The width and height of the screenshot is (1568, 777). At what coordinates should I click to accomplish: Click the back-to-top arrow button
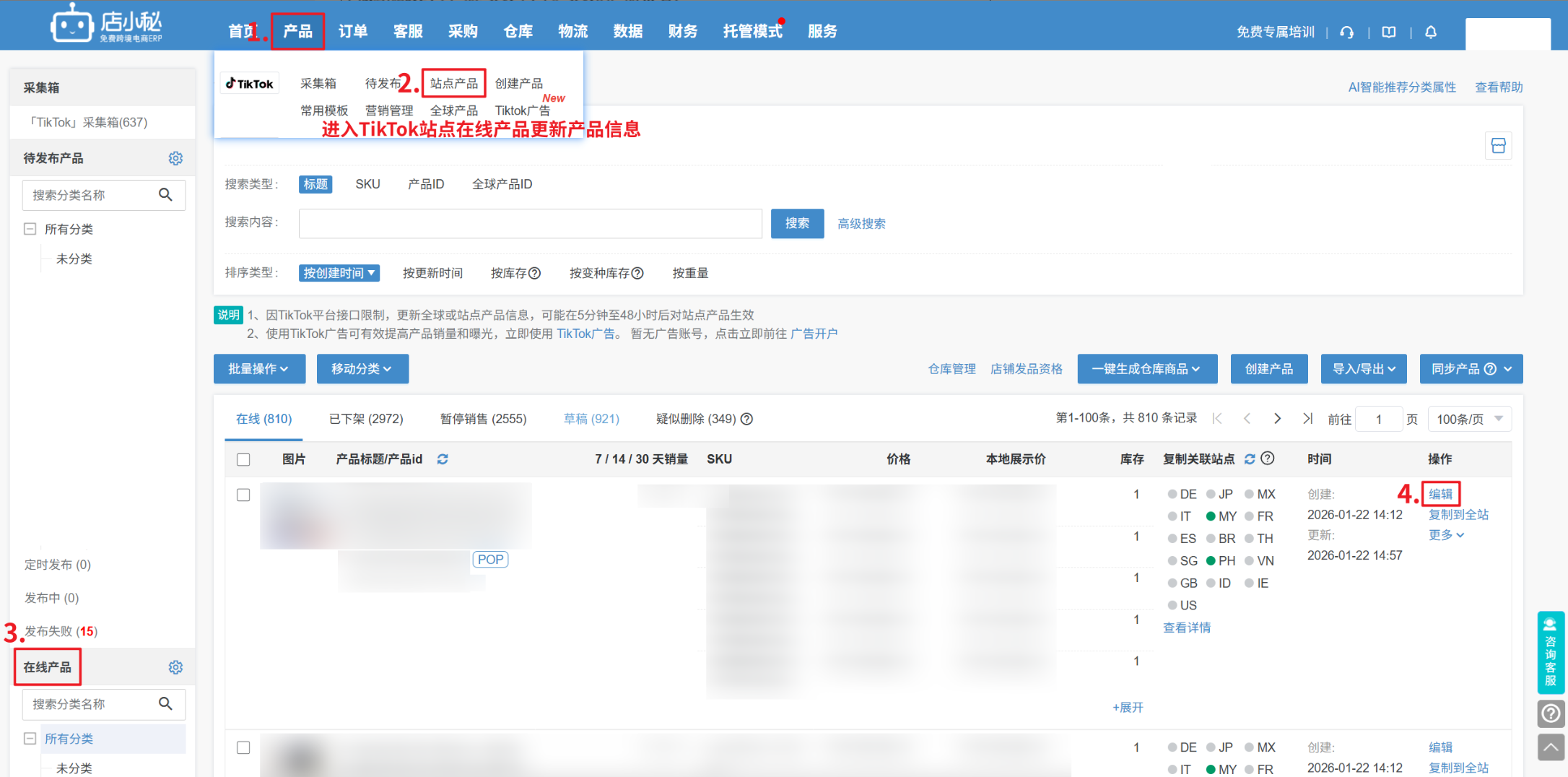point(1550,747)
